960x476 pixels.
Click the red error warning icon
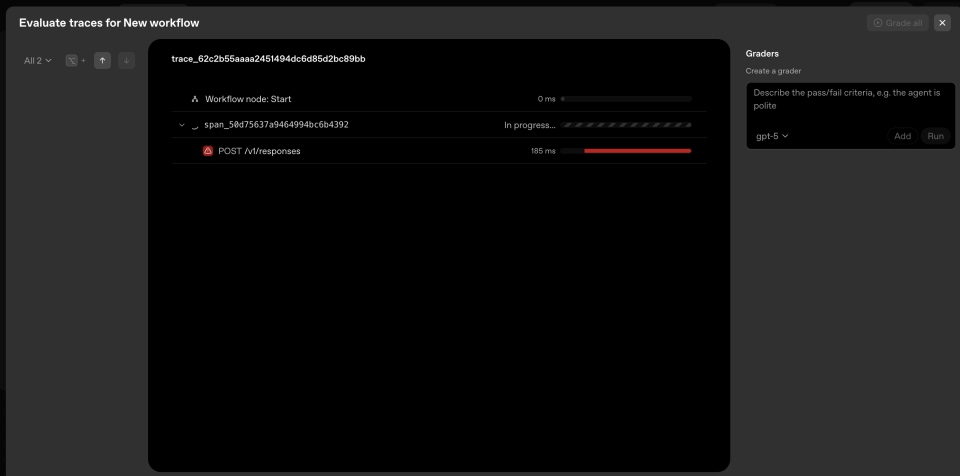pos(208,151)
